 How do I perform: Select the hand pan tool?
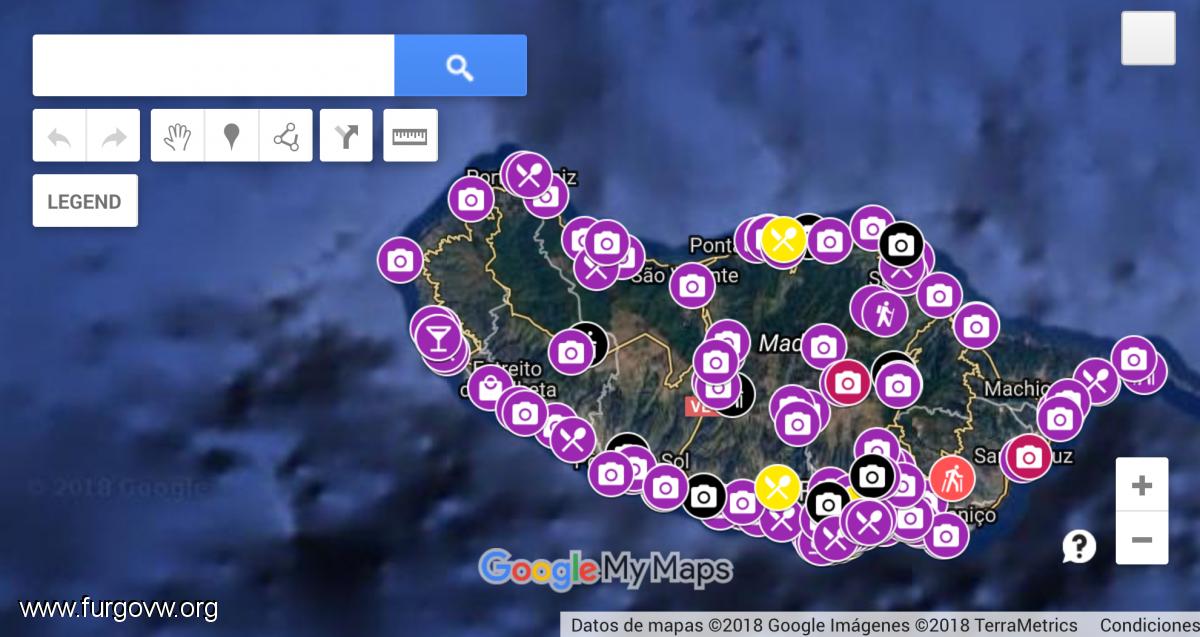point(178,135)
